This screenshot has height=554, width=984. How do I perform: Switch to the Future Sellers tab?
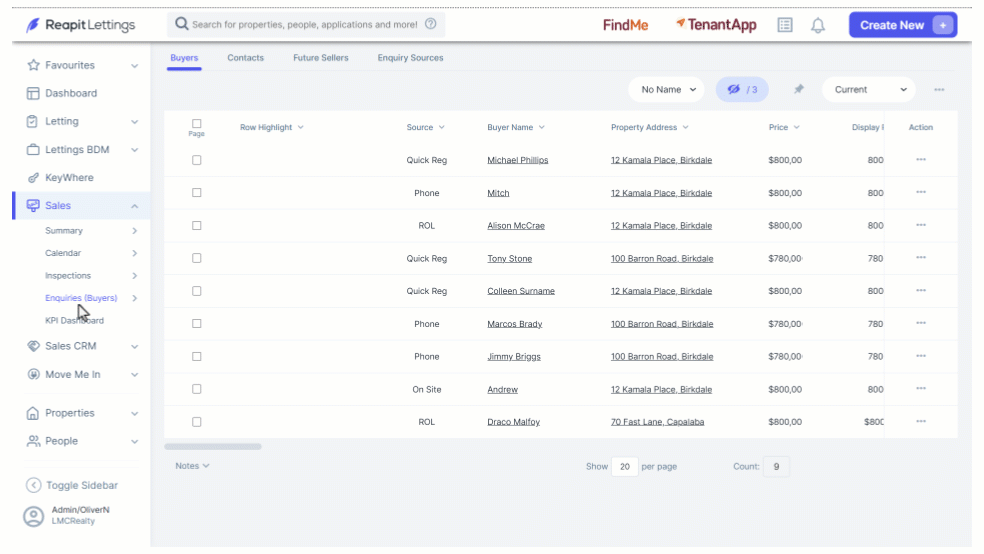321,58
